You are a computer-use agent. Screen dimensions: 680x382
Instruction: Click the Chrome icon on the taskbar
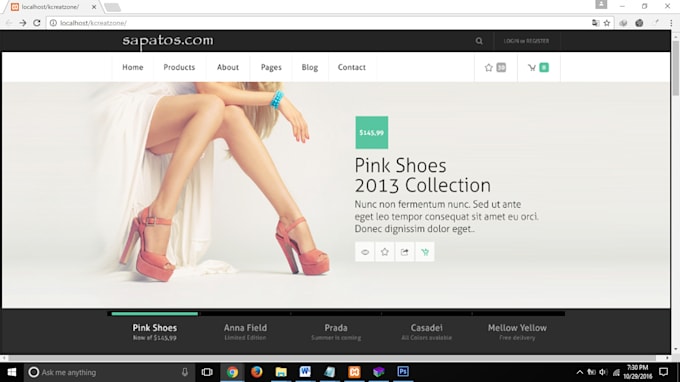click(232, 372)
